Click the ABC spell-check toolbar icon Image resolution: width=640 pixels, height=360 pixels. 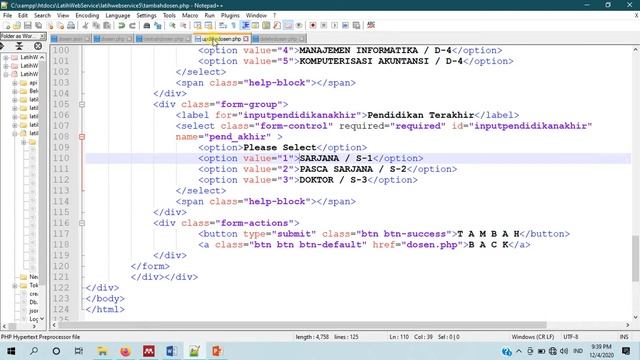(371, 25)
